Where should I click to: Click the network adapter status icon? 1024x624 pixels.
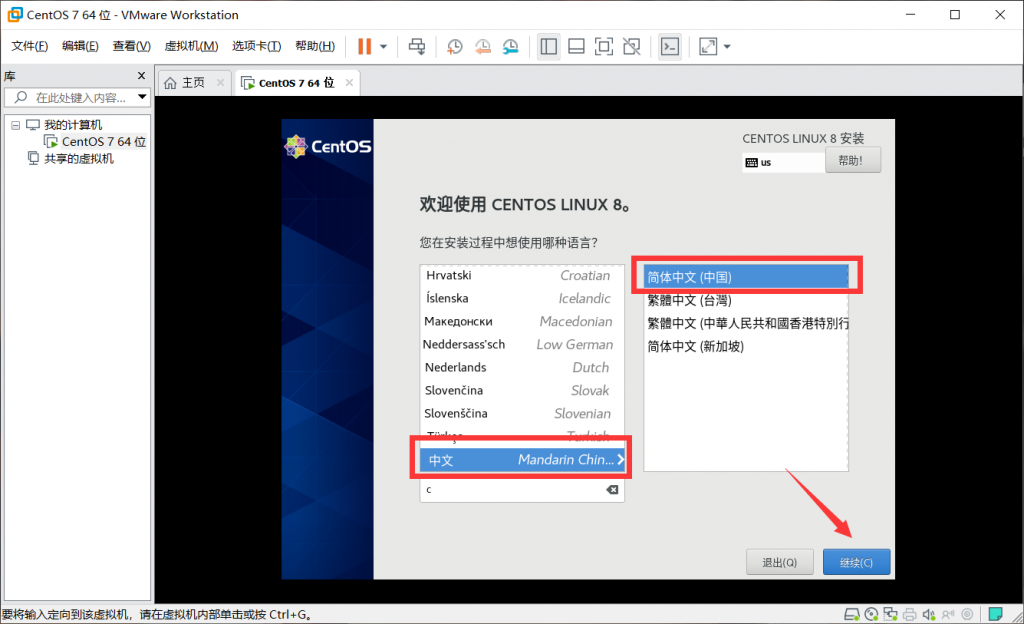(x=891, y=614)
